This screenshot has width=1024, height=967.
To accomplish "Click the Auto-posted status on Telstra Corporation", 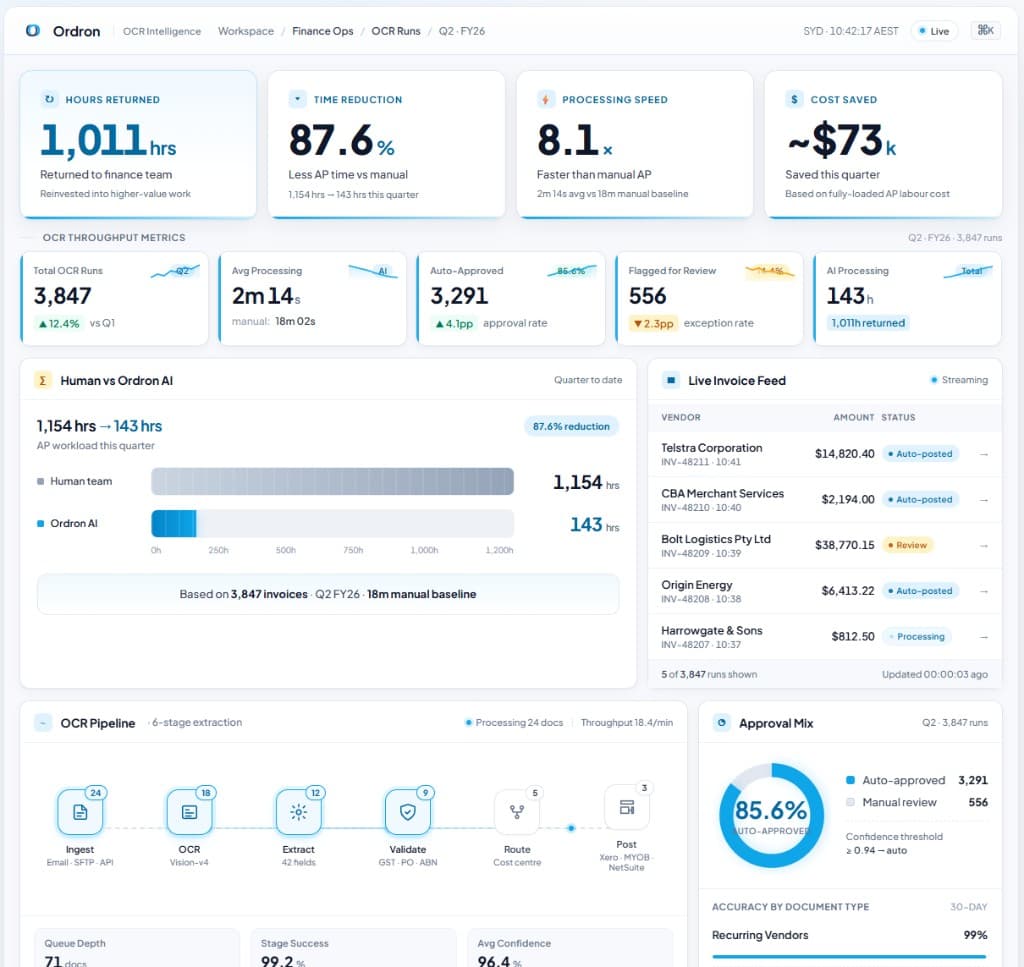I will coord(920,454).
